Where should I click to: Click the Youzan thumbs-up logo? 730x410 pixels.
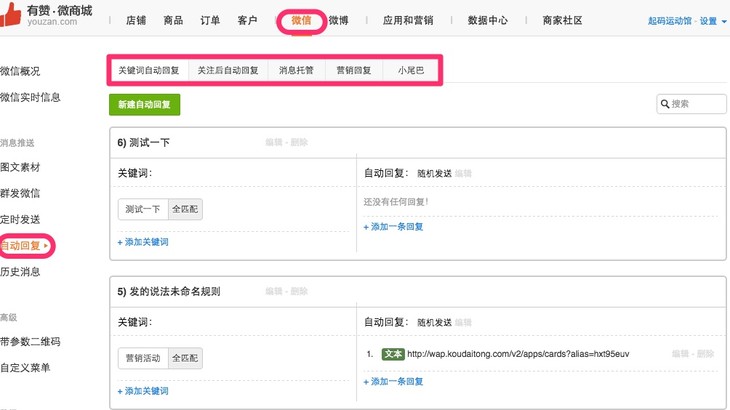tap(12, 17)
